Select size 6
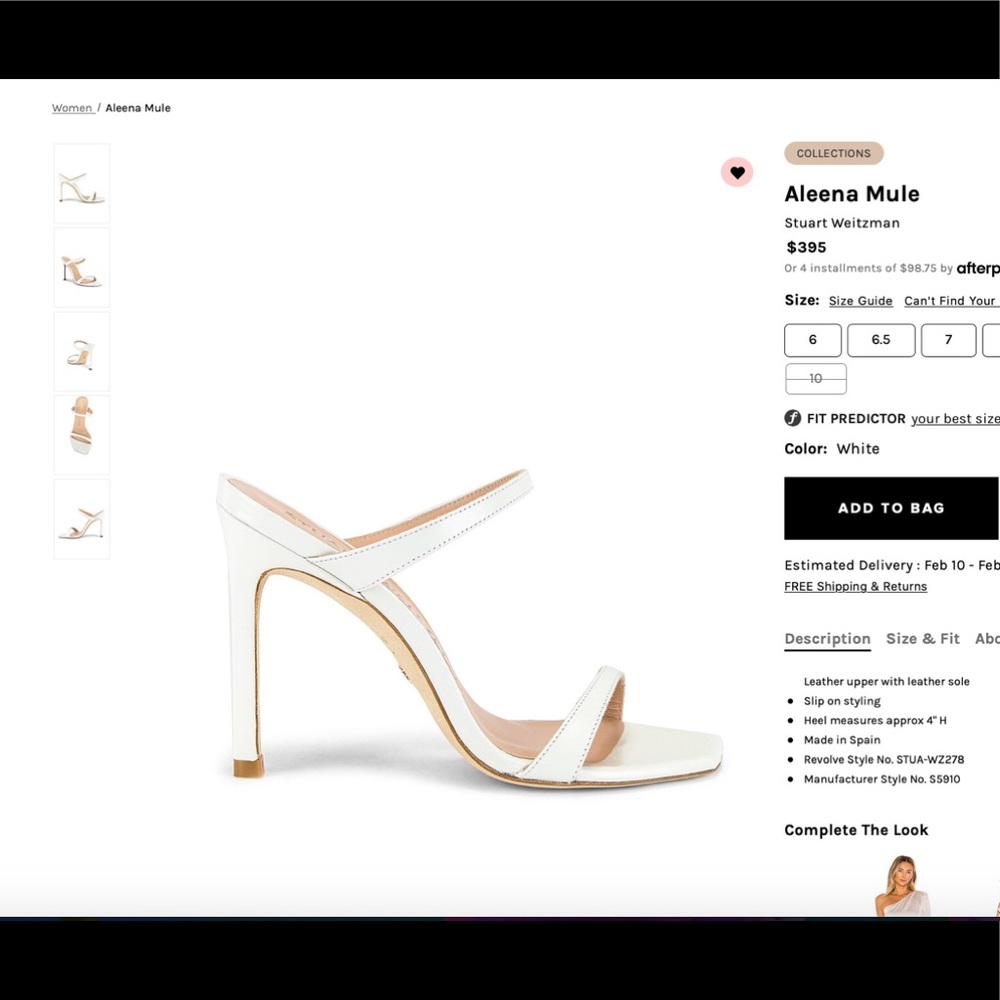This screenshot has height=1000, width=1000. click(x=812, y=340)
